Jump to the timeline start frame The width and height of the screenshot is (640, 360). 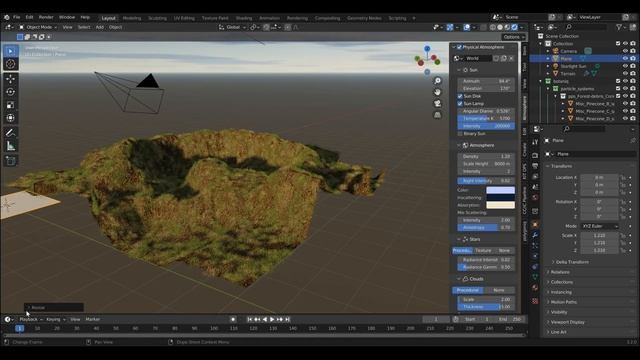pyautogui.click(x=250, y=319)
